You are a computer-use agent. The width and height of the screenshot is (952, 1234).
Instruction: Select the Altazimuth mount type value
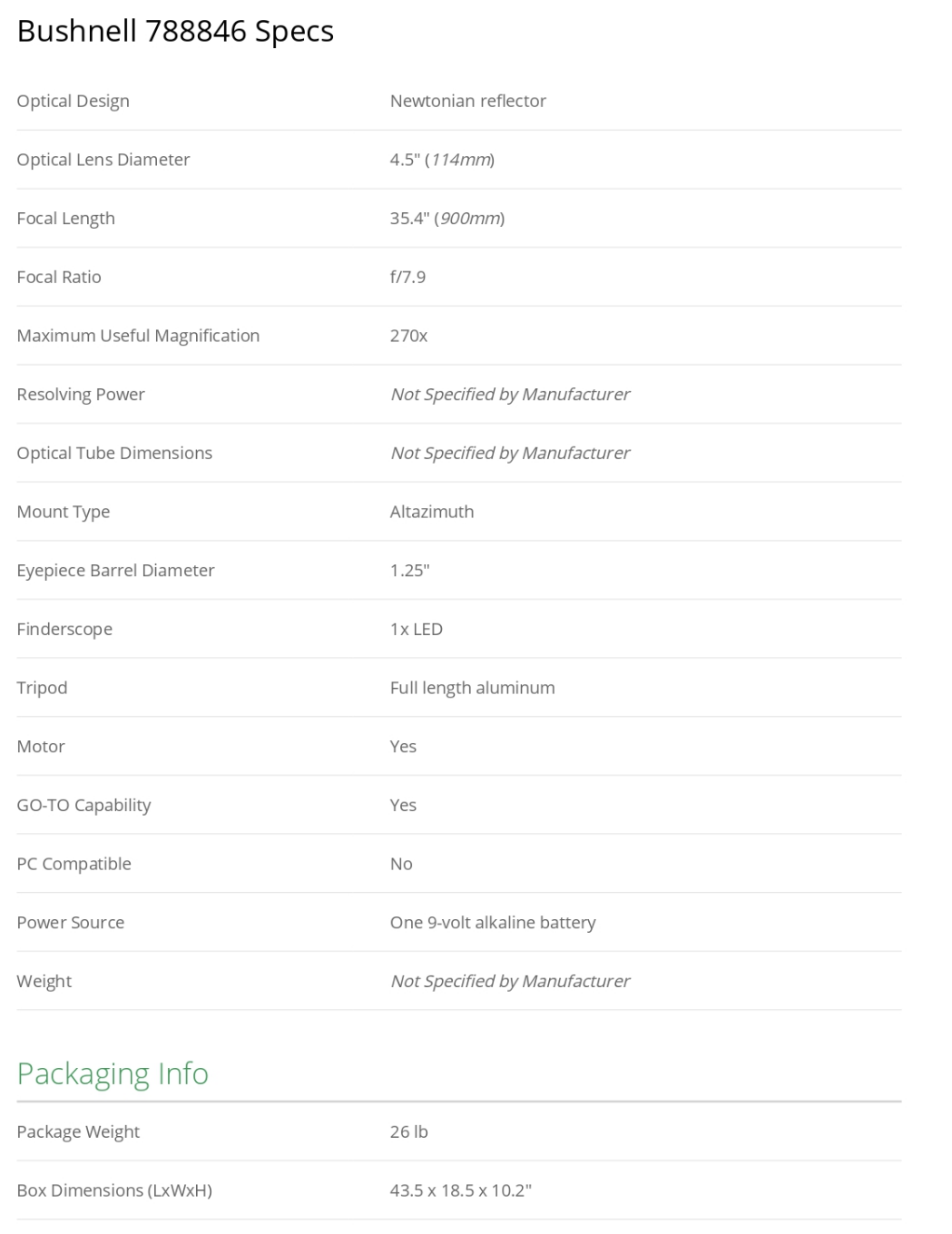[x=431, y=512]
